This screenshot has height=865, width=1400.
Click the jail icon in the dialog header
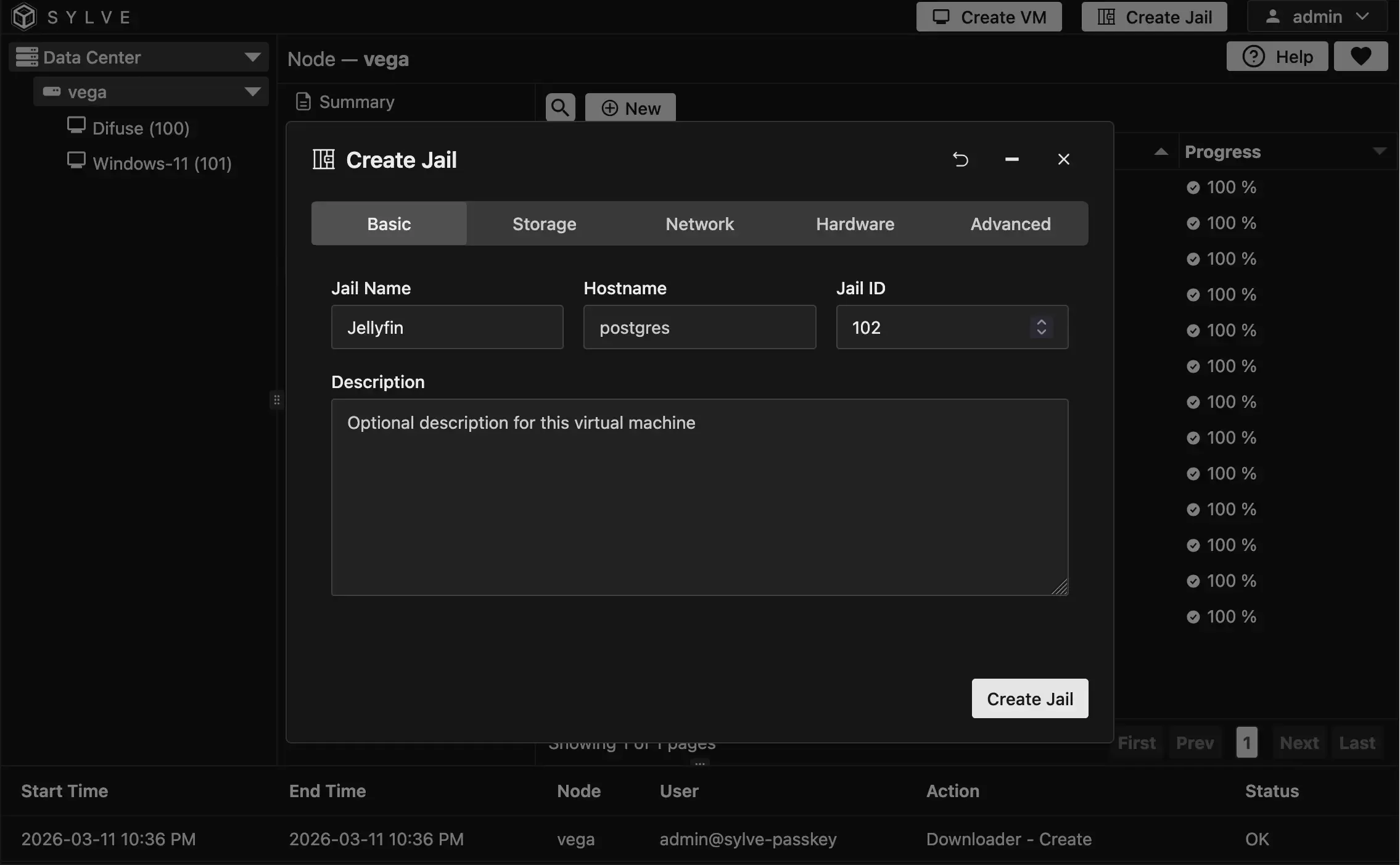[323, 159]
